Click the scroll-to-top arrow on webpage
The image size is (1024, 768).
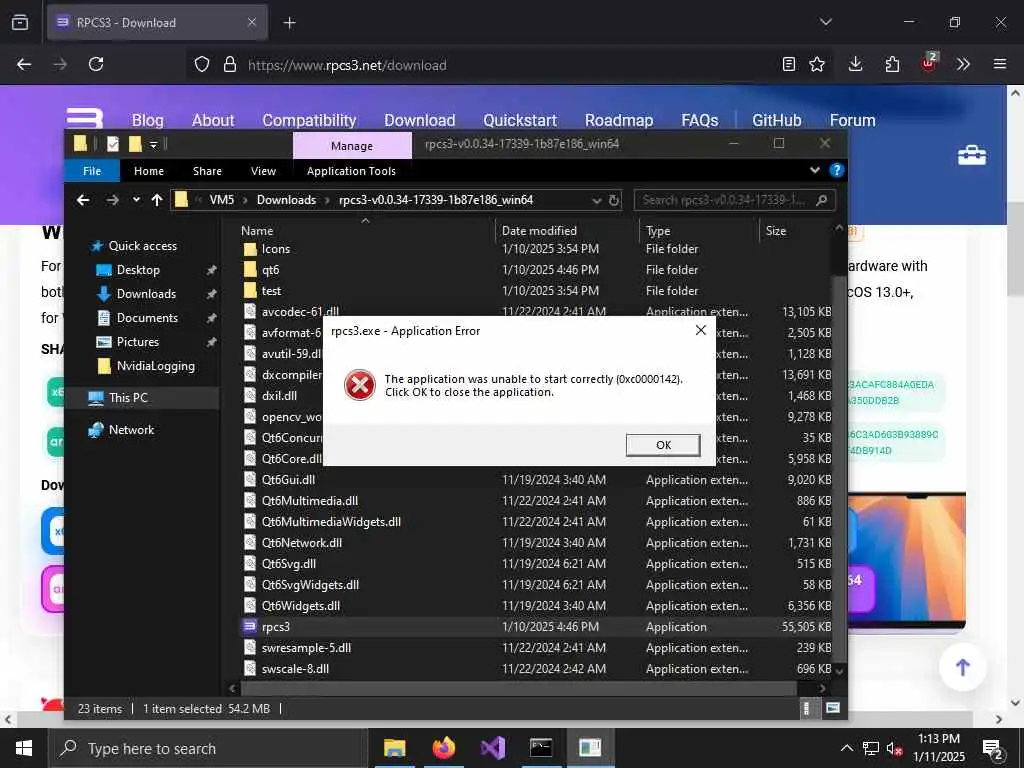(963, 667)
